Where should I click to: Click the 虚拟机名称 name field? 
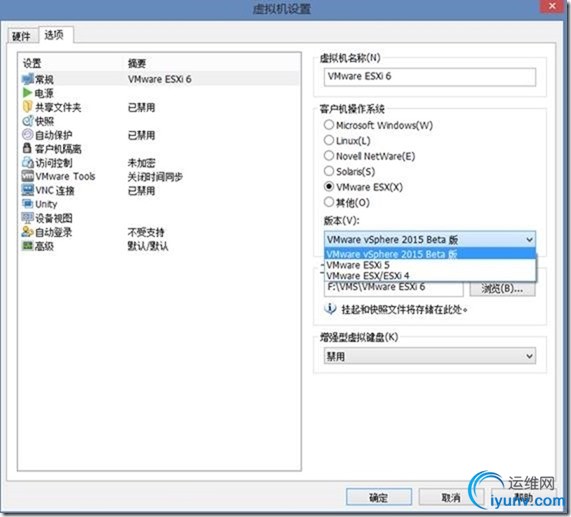click(430, 77)
